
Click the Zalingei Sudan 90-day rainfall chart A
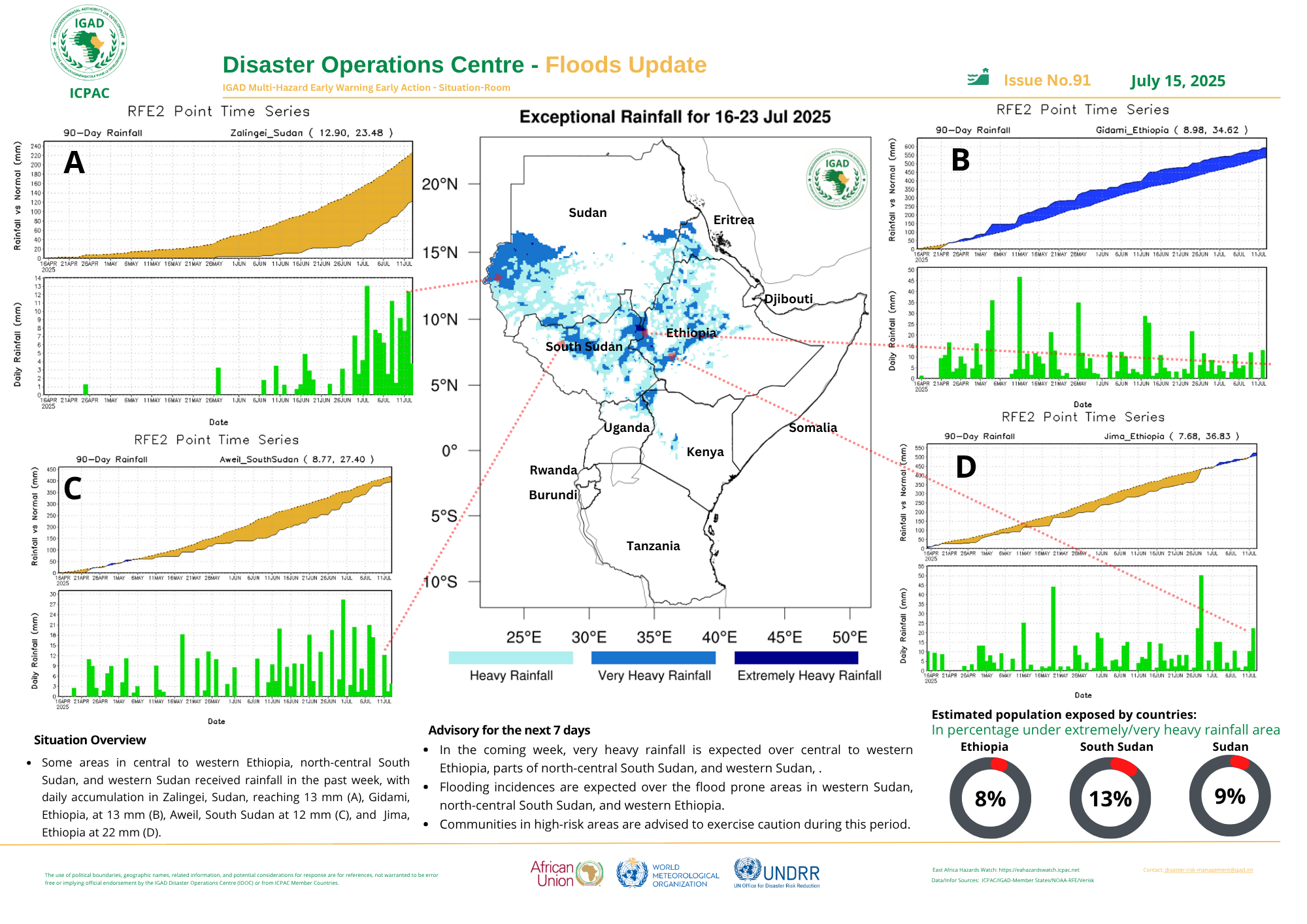point(227,199)
